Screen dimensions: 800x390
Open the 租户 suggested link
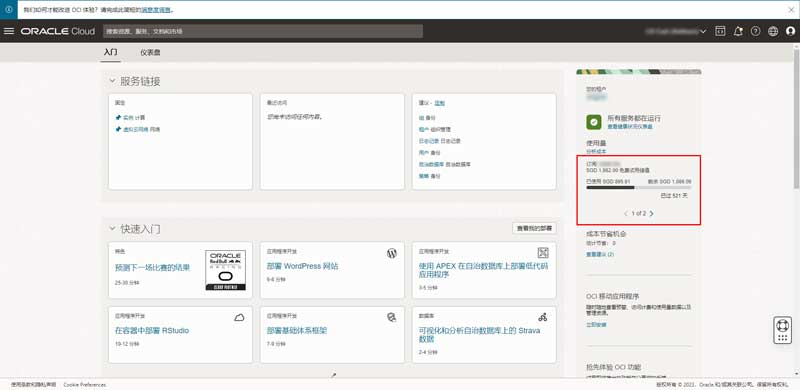point(423,130)
